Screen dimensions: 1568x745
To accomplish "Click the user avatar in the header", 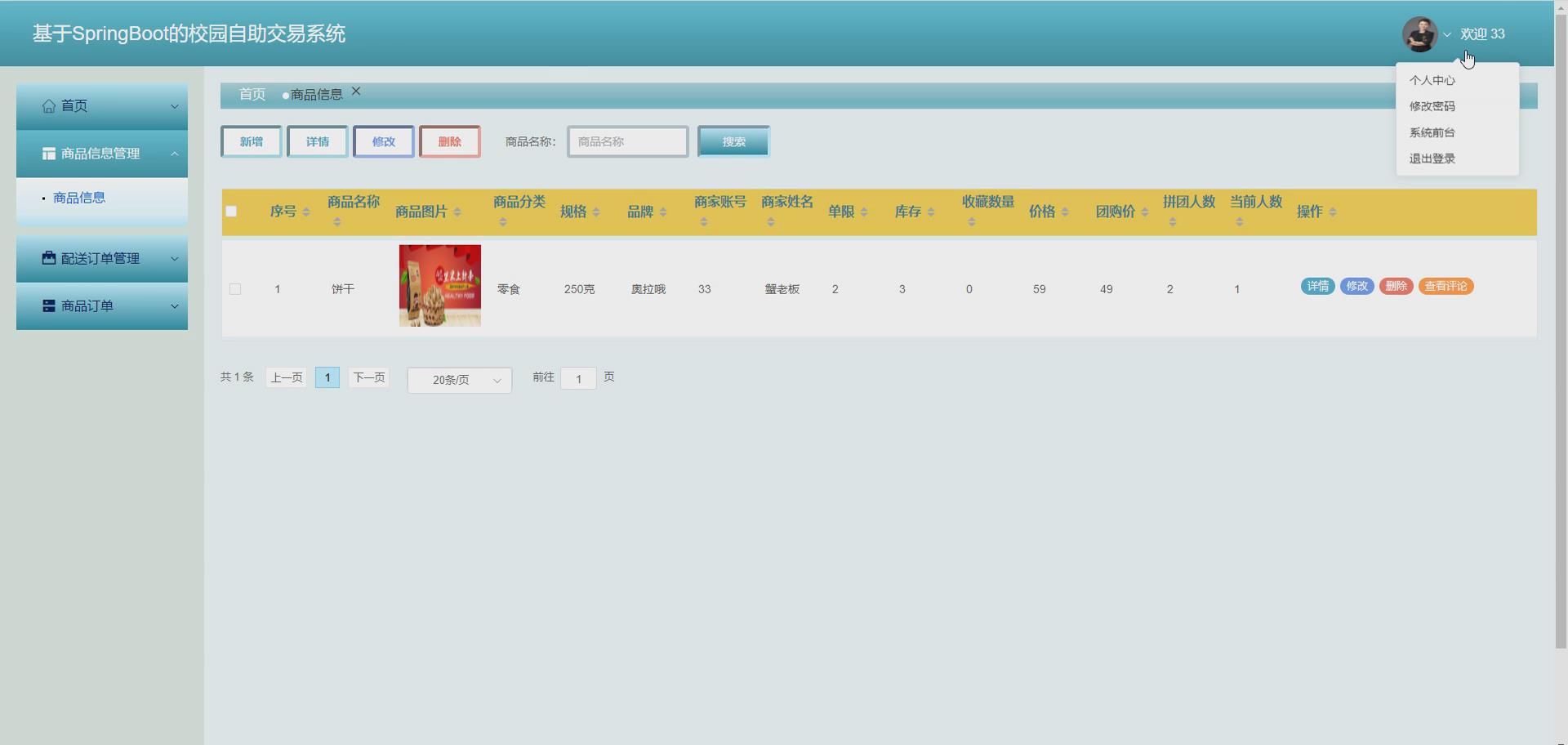I will 1420,33.
